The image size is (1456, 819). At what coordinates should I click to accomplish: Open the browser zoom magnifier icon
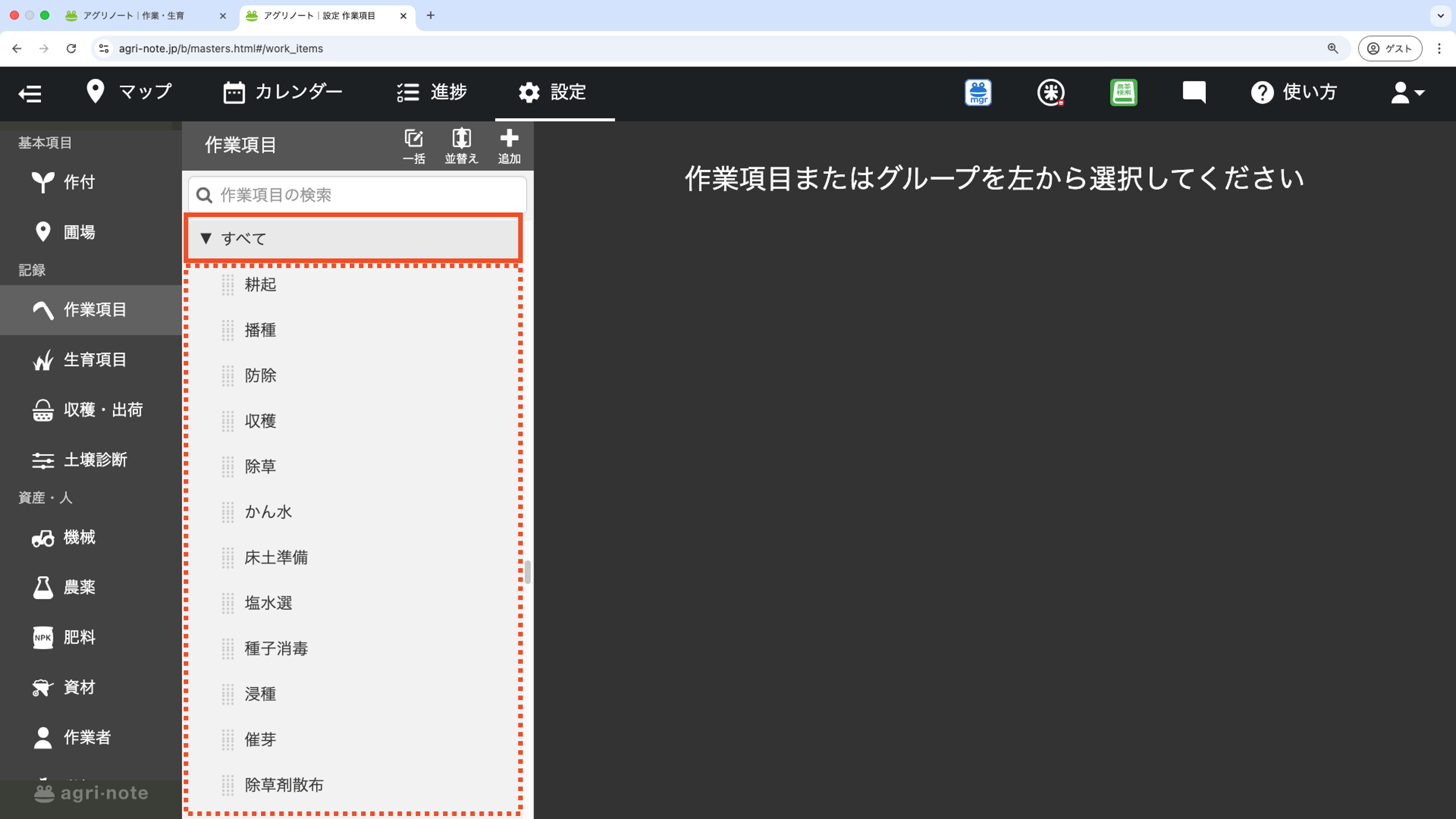point(1333,49)
